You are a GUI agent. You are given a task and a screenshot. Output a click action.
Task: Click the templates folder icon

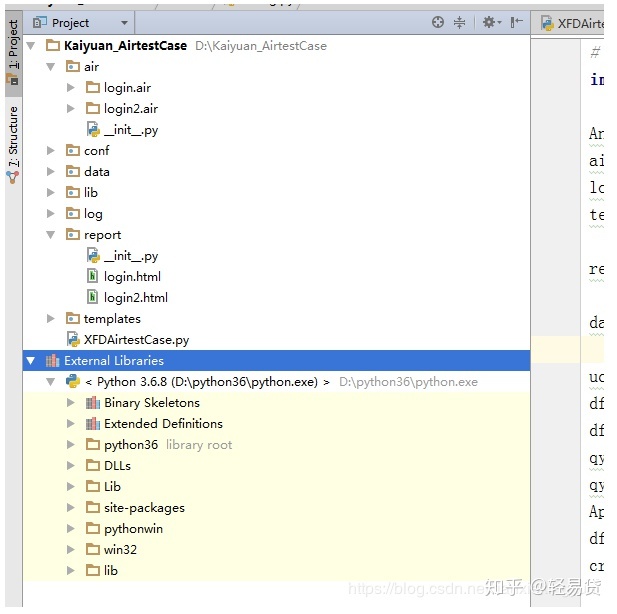point(73,318)
